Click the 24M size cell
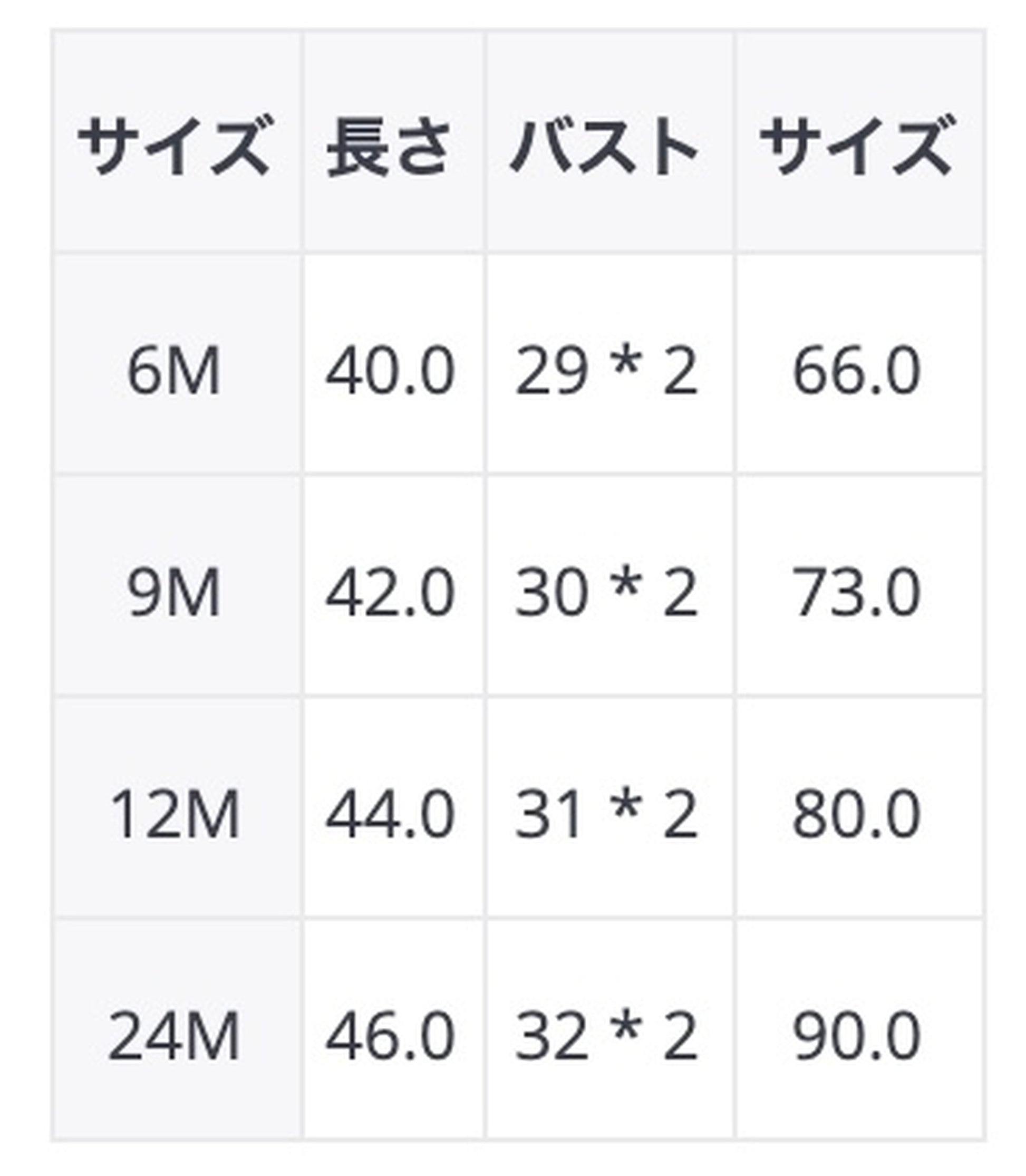The image size is (1026, 1176). [x=175, y=1037]
